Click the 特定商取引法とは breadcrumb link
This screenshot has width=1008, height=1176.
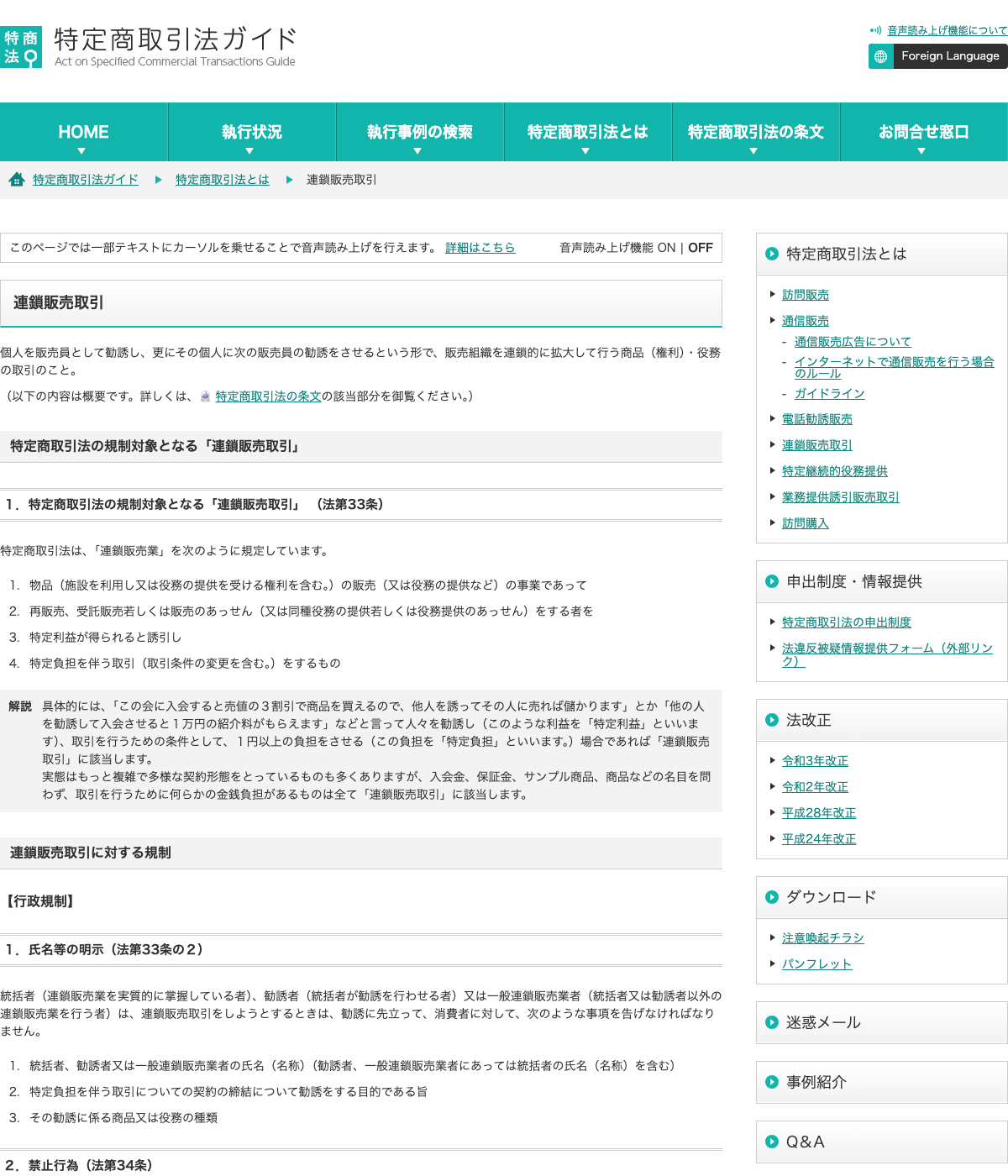tap(223, 179)
